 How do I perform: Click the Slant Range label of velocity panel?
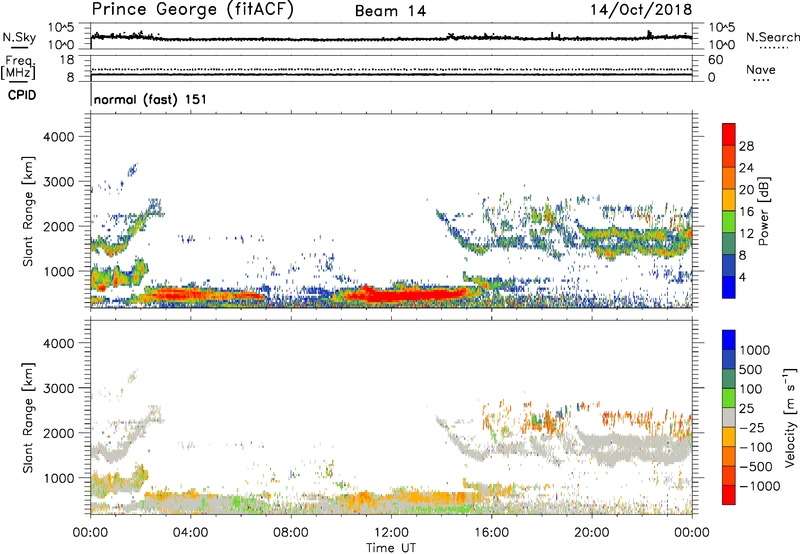[x=28, y=417]
